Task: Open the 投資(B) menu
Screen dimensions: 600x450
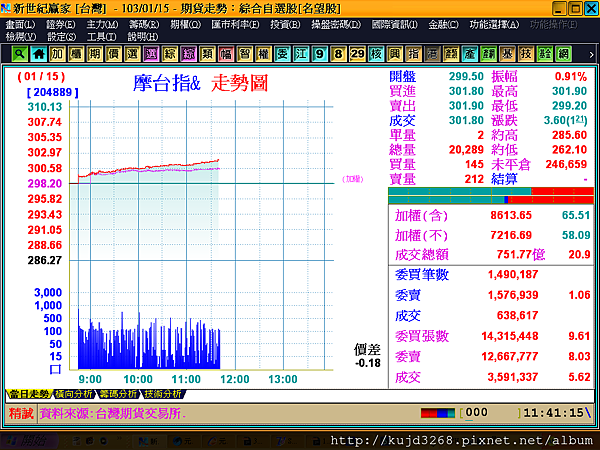Action: (285, 25)
